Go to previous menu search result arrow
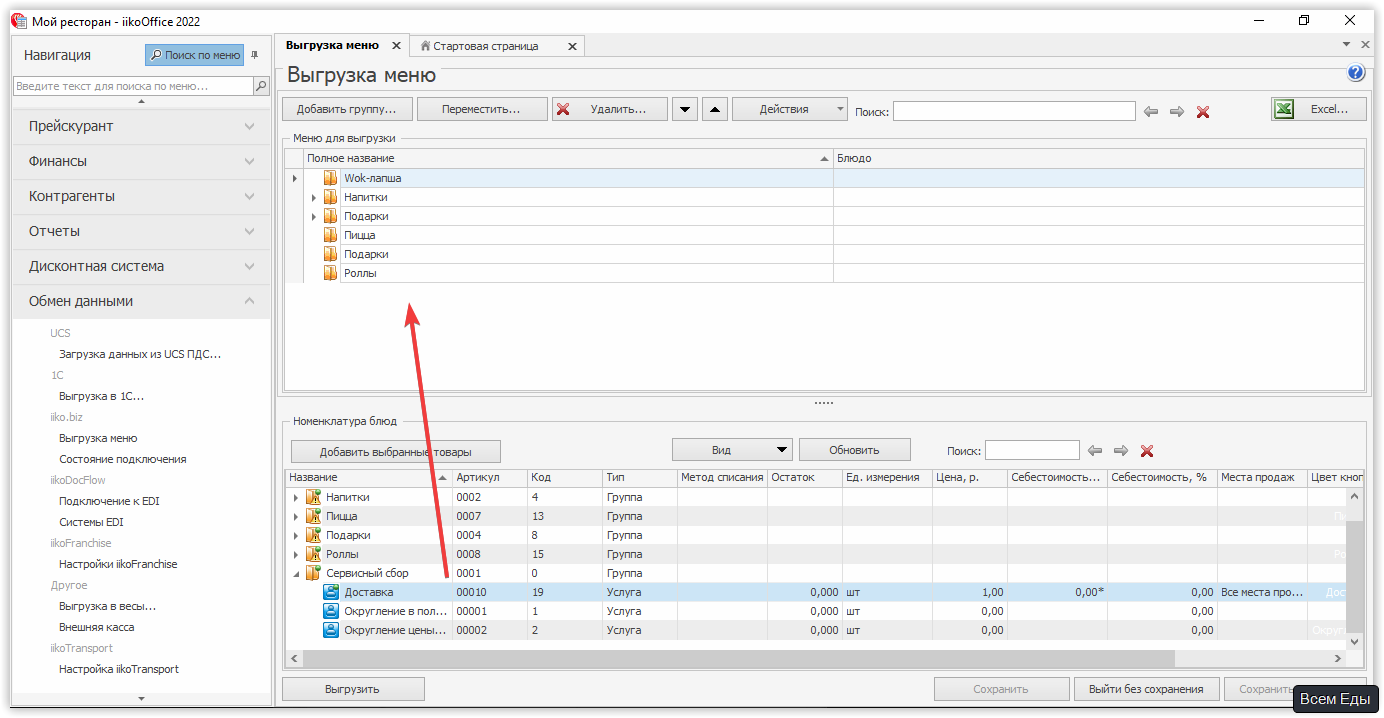 [x=1151, y=112]
